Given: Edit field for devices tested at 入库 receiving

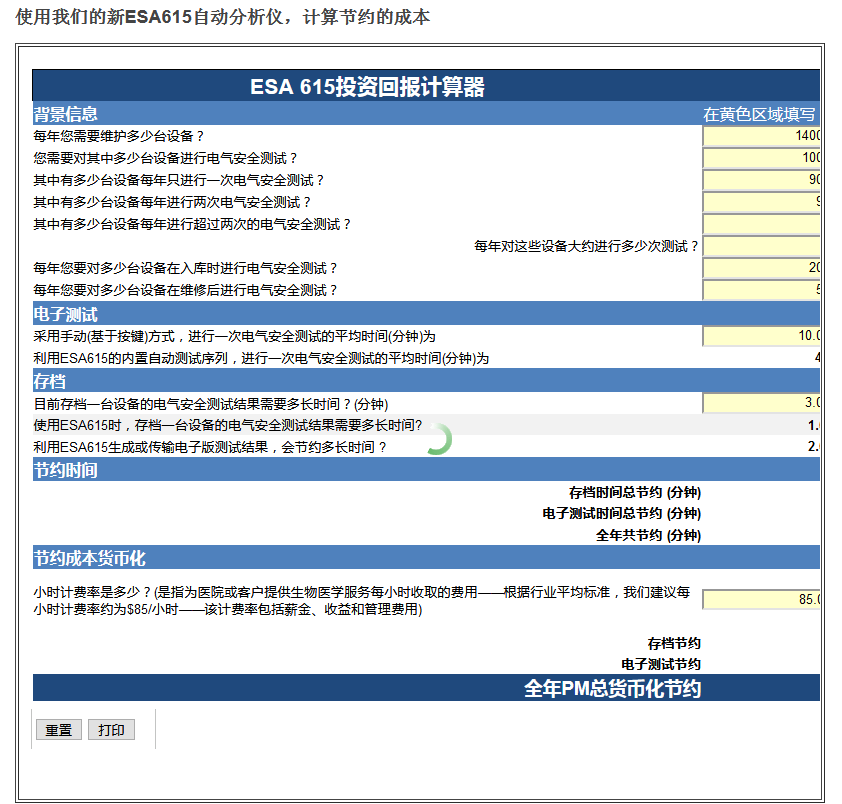Looking at the screenshot, I should coord(761,267).
